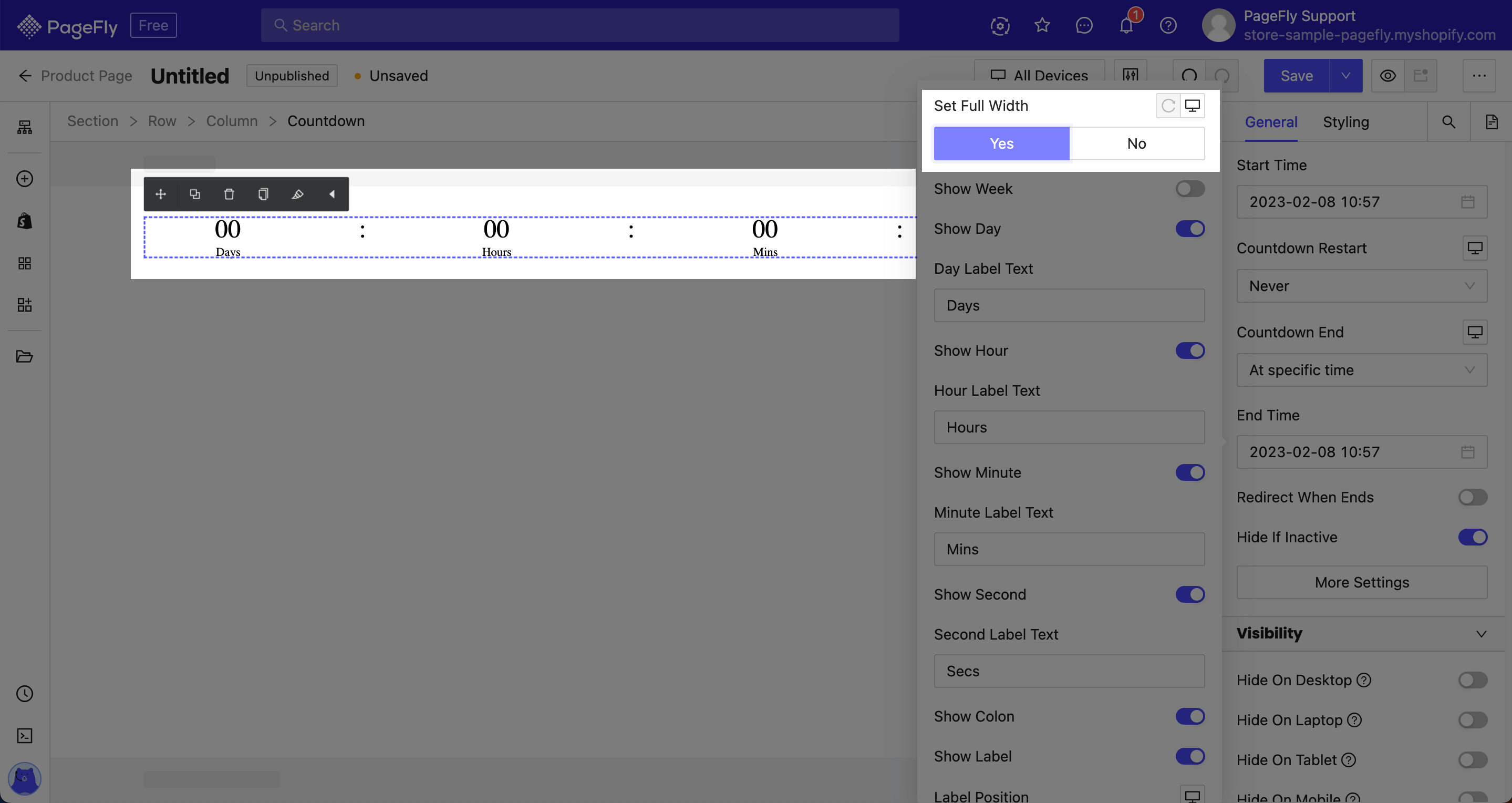Image resolution: width=1512 pixels, height=803 pixels.
Task: Toggle the Show Label switch
Action: (x=1190, y=757)
